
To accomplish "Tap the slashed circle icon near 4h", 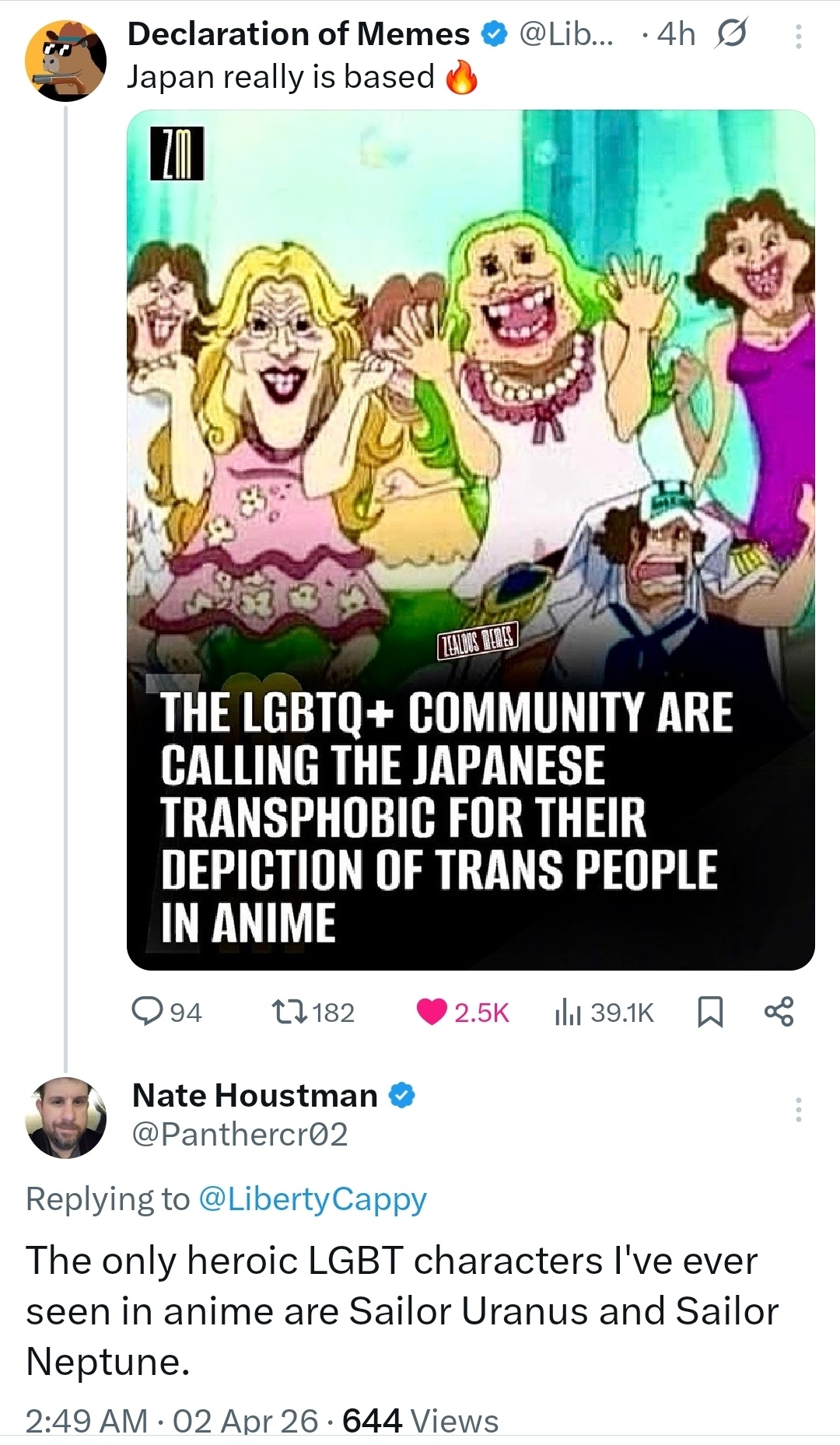I will pyautogui.click(x=730, y=35).
